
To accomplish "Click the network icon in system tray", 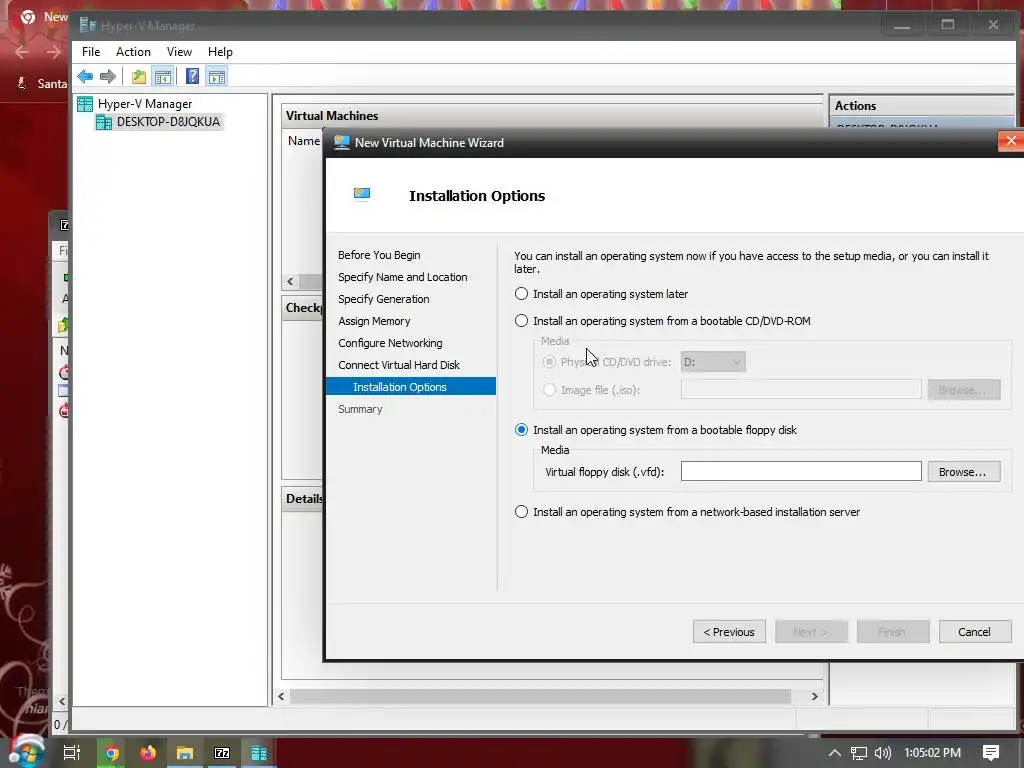I will (859, 753).
